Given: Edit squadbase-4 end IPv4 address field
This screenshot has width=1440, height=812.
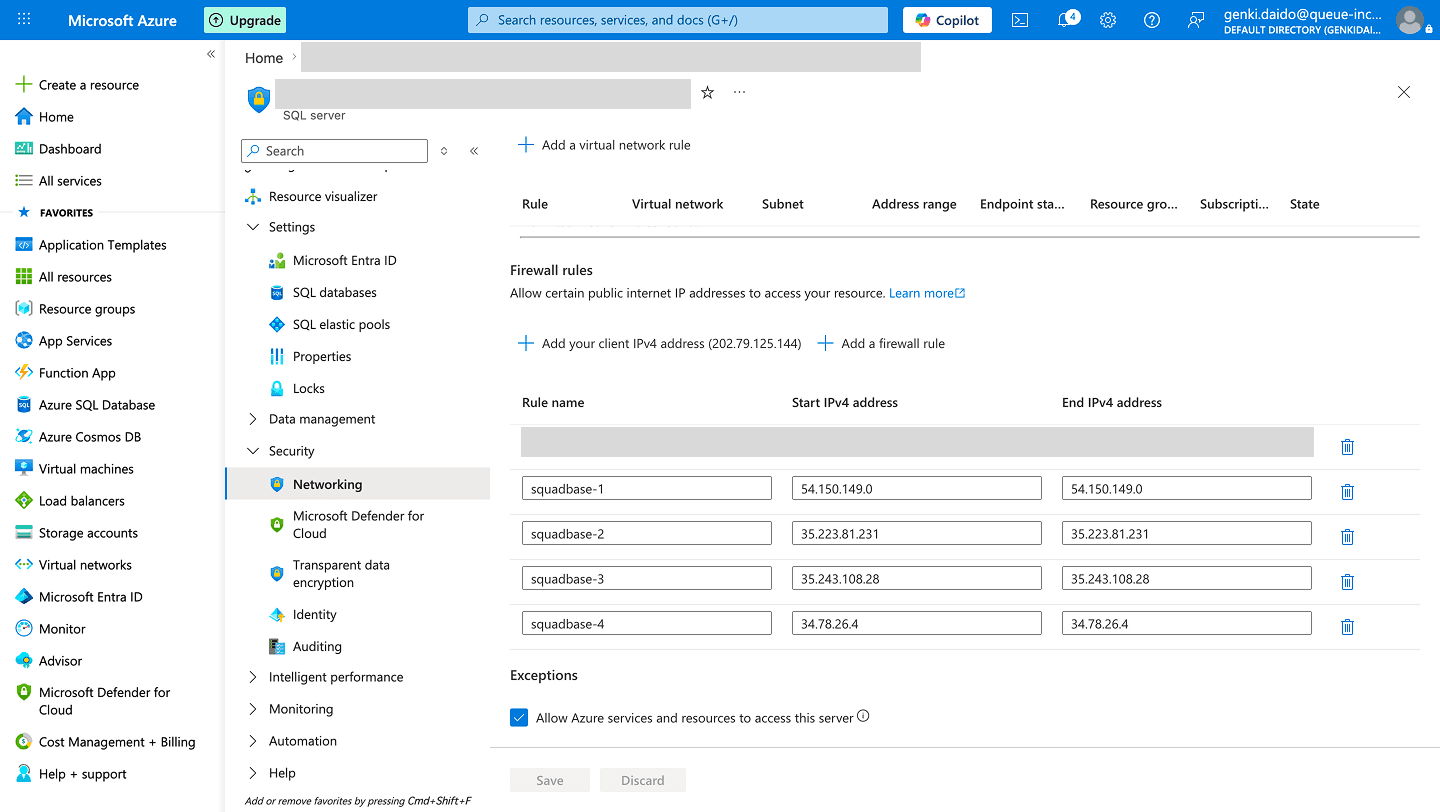Looking at the screenshot, I should pos(1187,623).
